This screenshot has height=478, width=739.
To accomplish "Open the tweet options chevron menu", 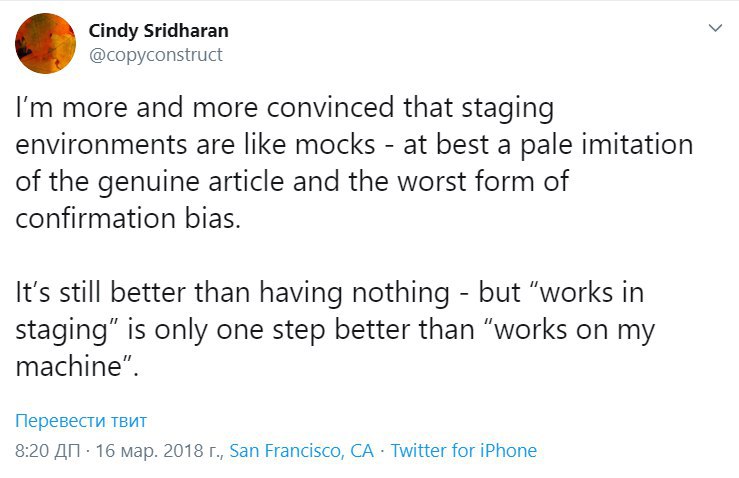I will [x=715, y=28].
